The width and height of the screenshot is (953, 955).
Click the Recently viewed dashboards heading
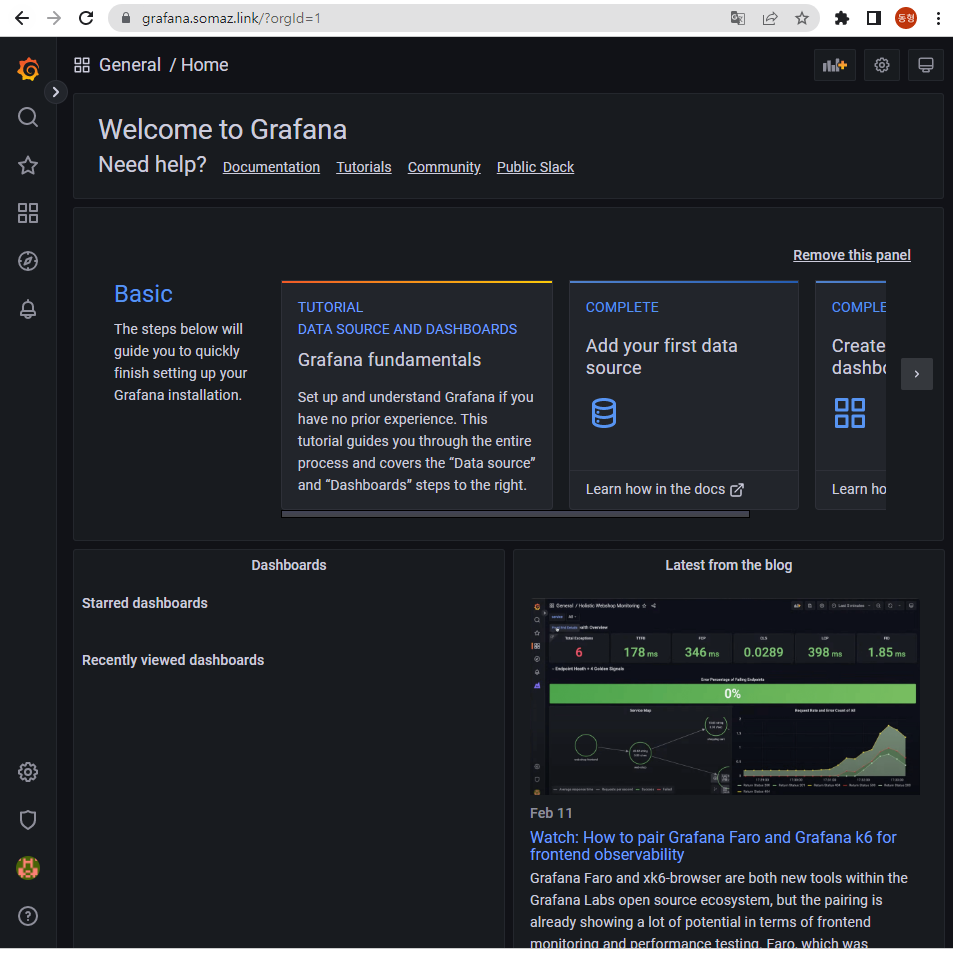click(x=173, y=660)
